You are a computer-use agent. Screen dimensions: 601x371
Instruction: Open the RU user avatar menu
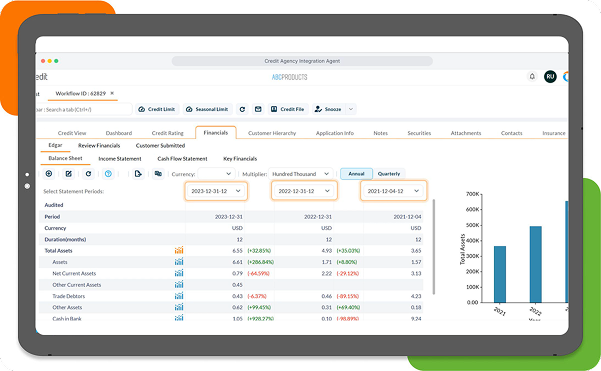(550, 77)
